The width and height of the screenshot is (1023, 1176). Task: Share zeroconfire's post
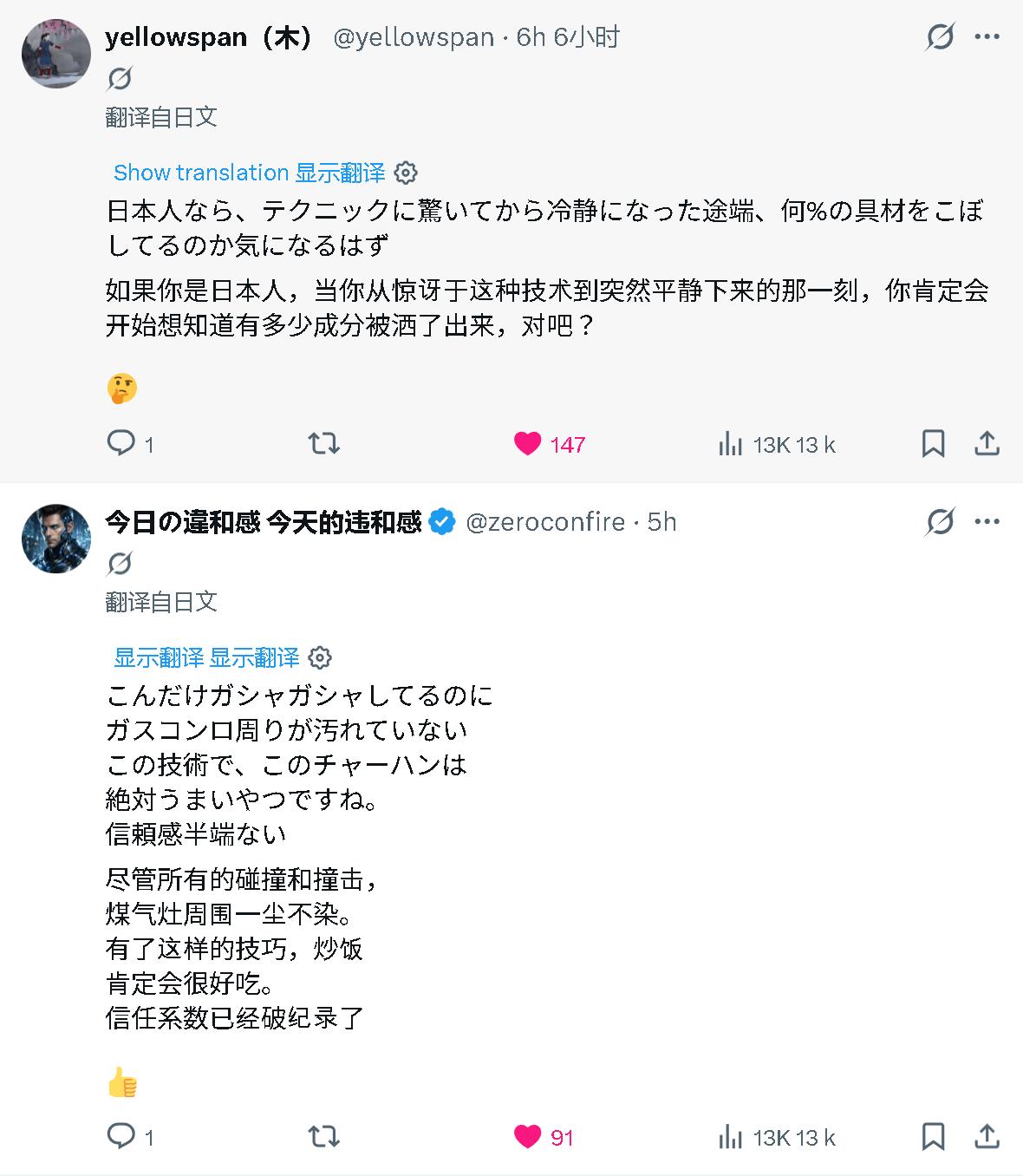(987, 1137)
